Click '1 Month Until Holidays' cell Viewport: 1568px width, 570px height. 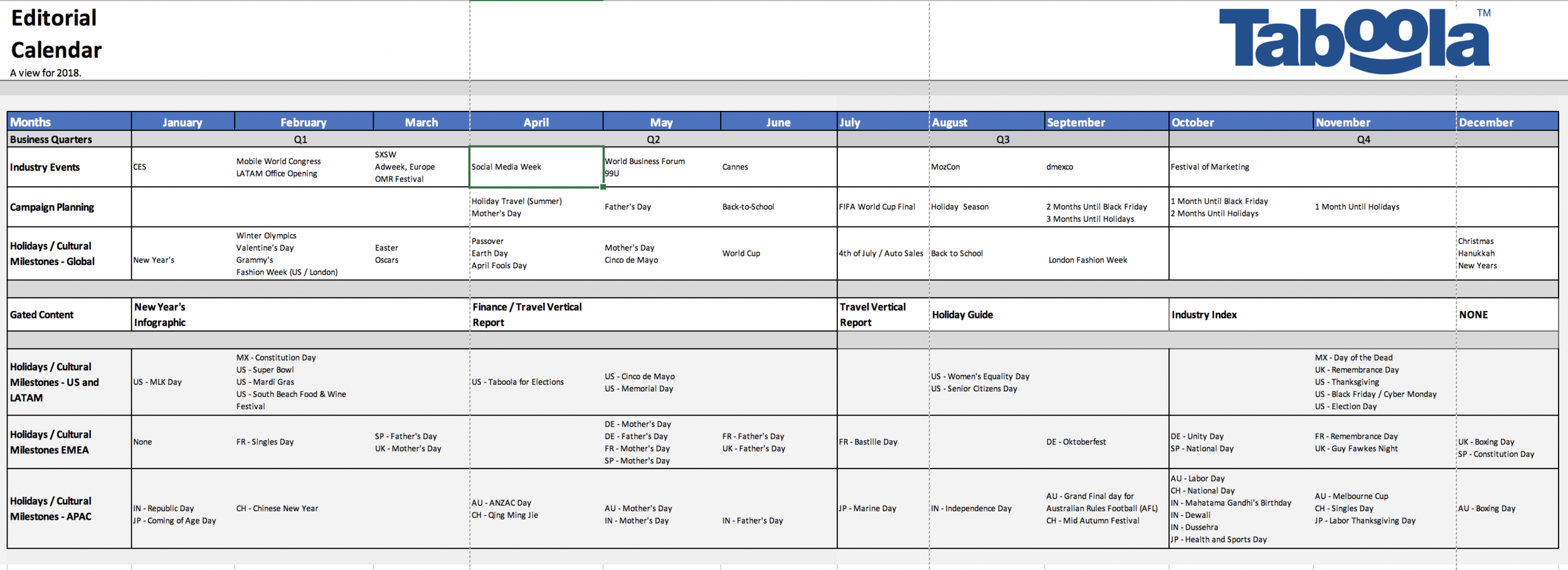[1384, 207]
